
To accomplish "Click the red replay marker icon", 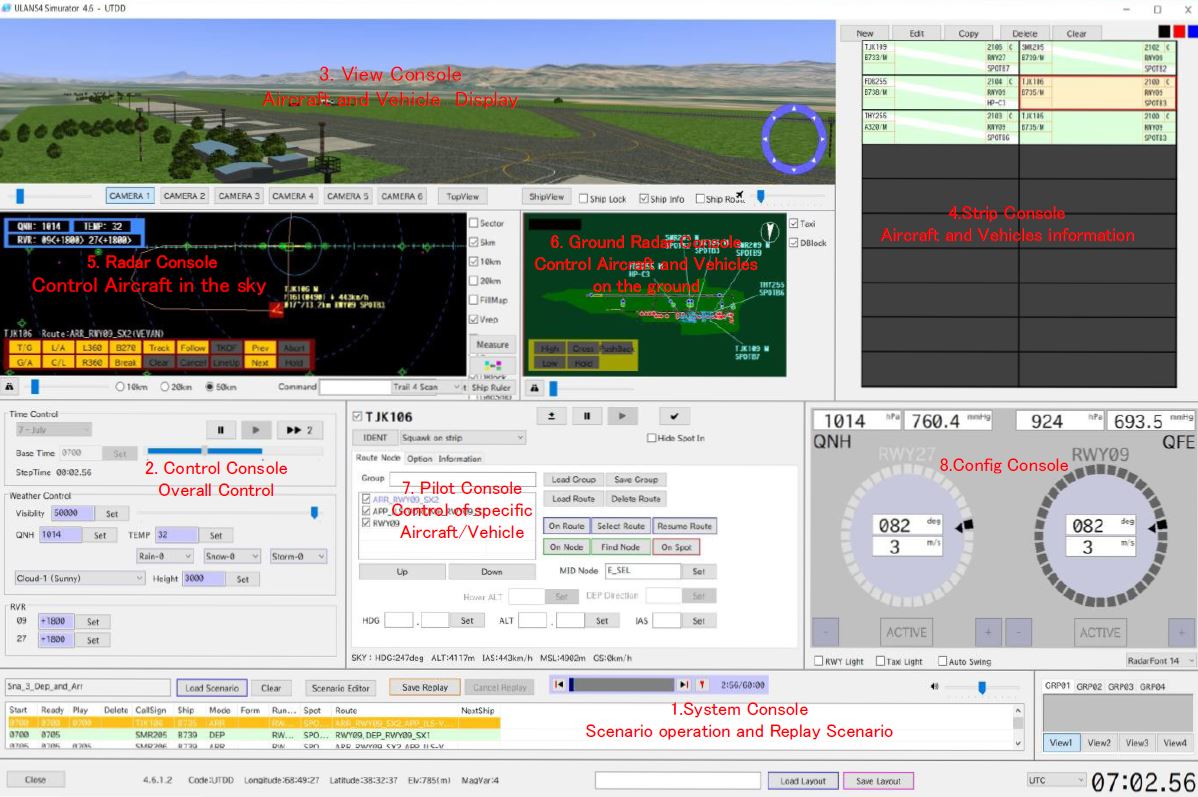I will [701, 685].
